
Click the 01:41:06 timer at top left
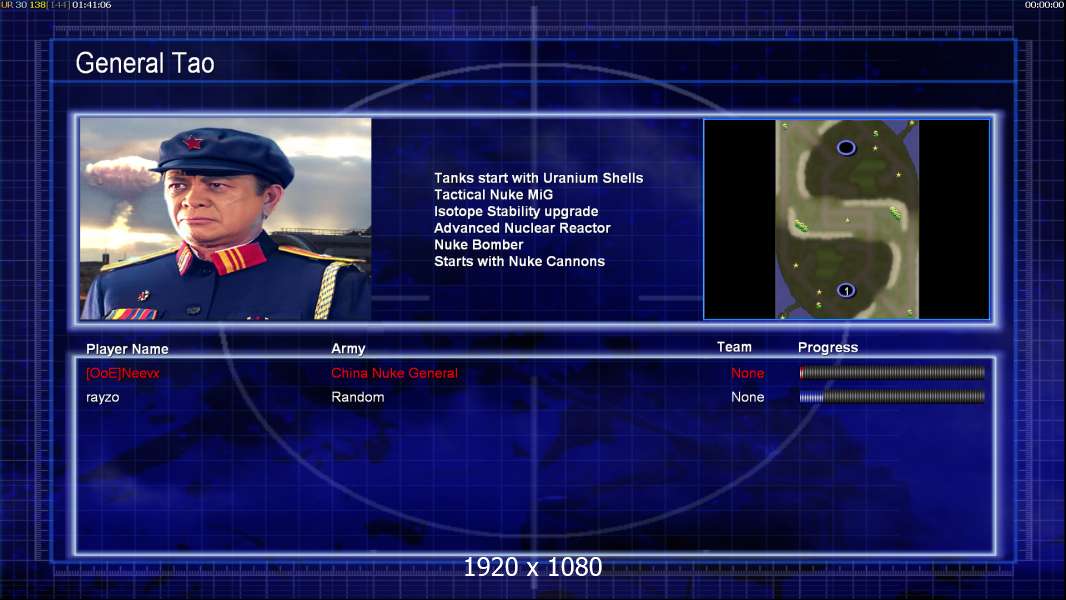pyautogui.click(x=92, y=5)
